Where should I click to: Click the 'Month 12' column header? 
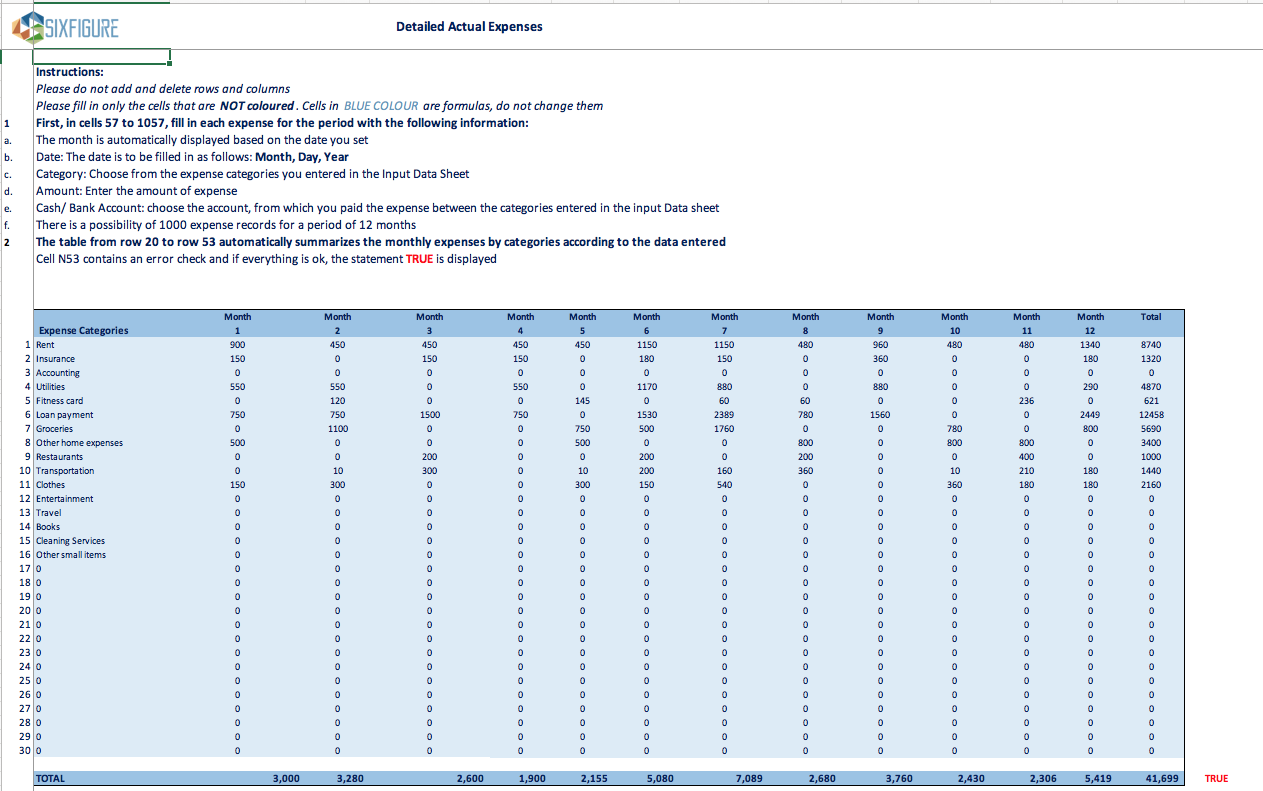1091,323
